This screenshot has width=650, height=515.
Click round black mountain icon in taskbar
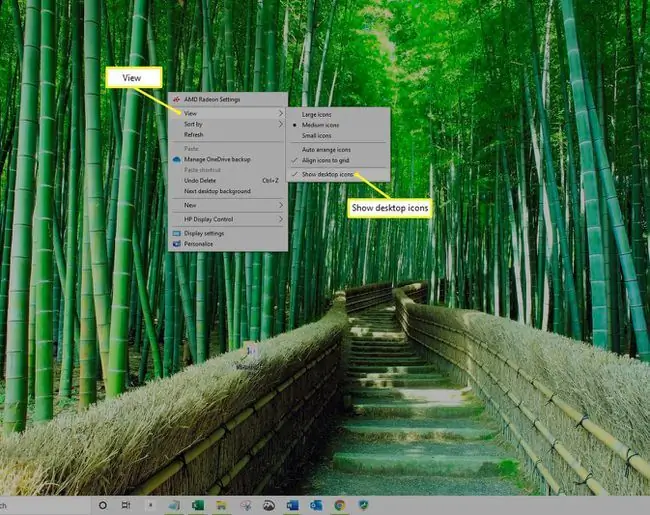coord(269,505)
